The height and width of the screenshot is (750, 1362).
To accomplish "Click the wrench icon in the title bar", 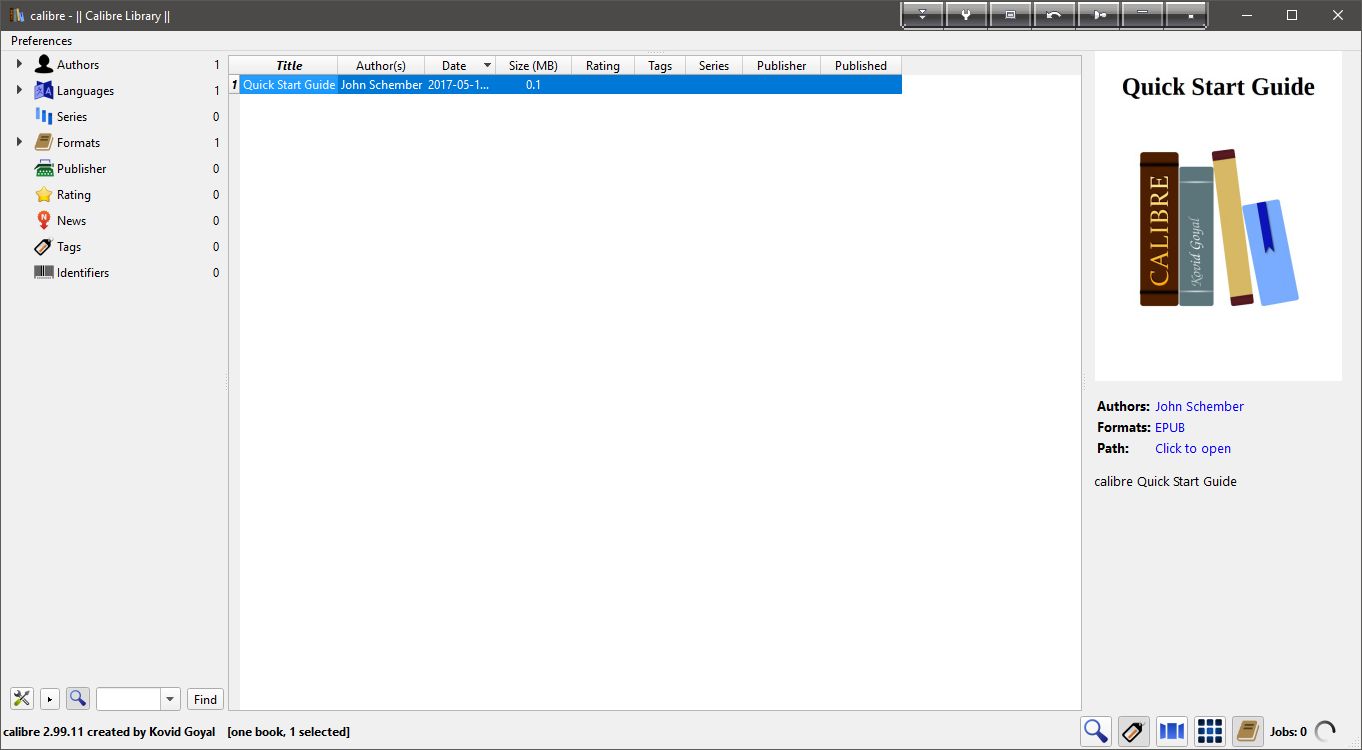I will [x=967, y=15].
